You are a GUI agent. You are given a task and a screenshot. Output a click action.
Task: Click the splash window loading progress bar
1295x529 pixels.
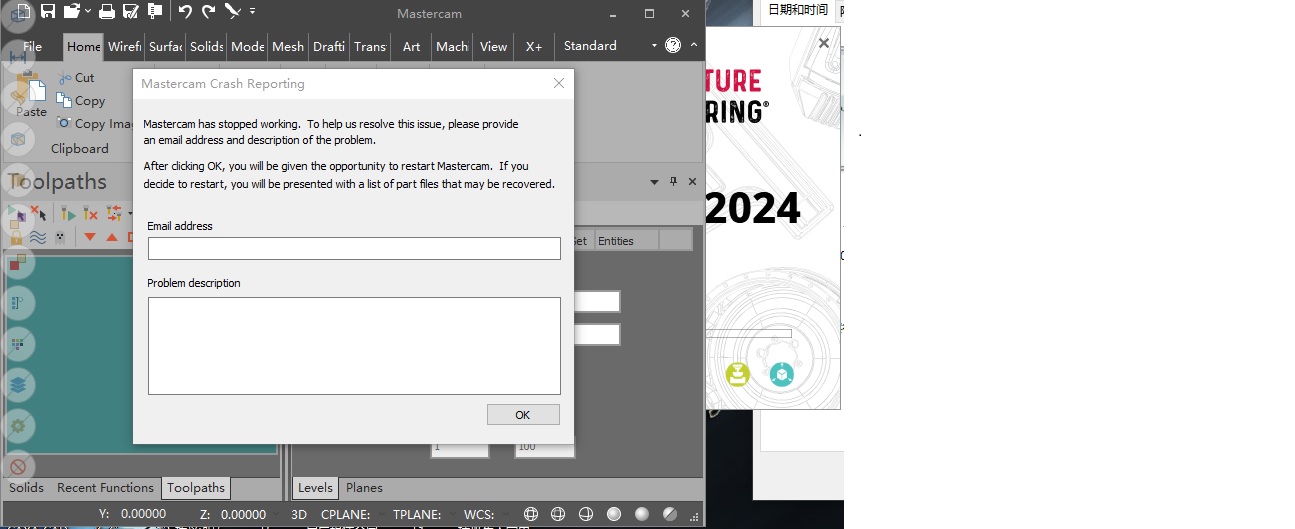(x=749, y=334)
